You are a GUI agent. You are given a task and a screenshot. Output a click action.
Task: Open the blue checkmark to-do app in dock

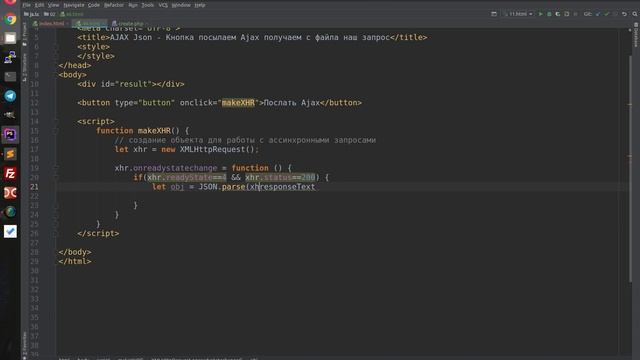tap(10, 231)
